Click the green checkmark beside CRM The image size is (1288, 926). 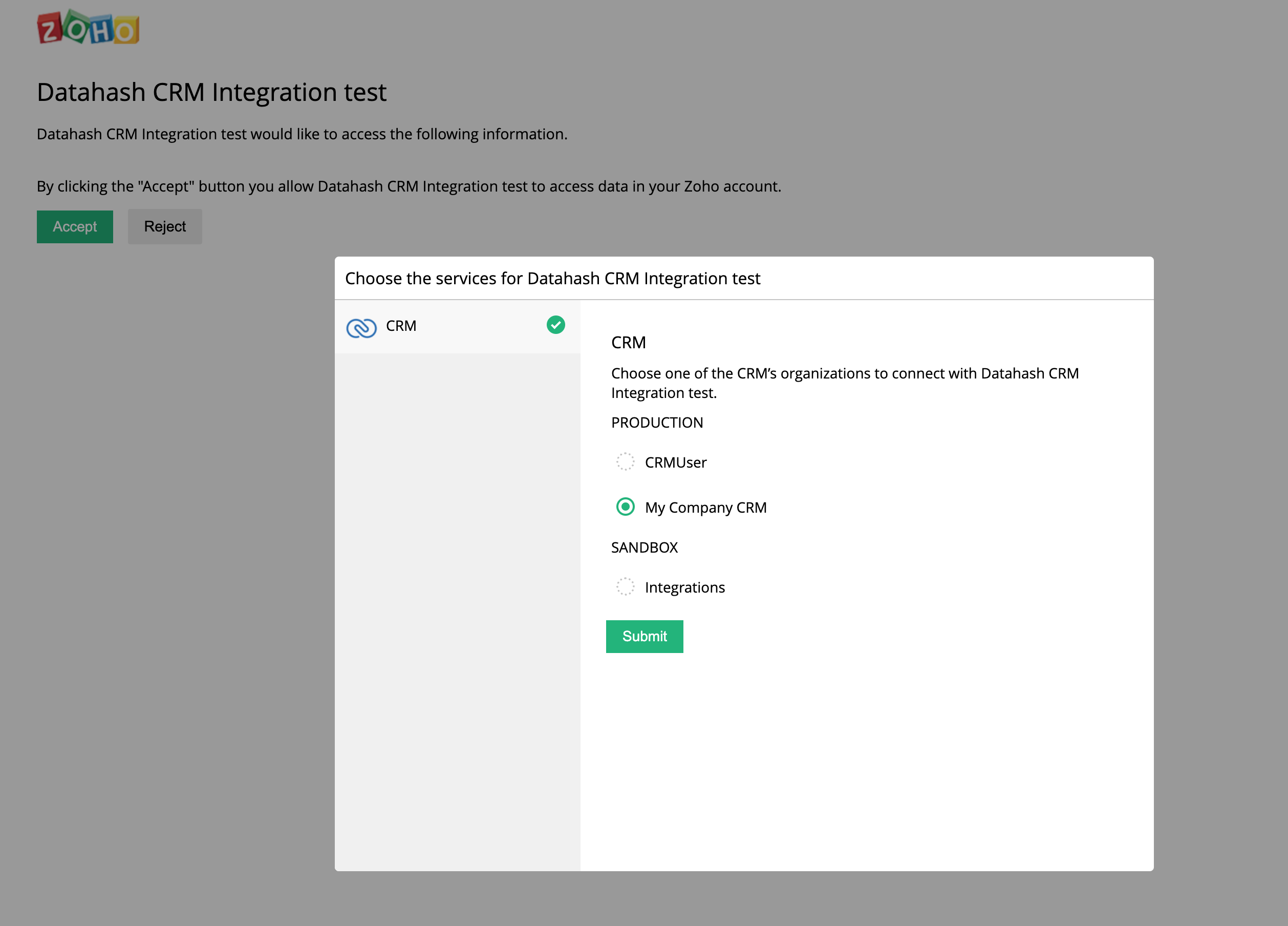point(555,324)
